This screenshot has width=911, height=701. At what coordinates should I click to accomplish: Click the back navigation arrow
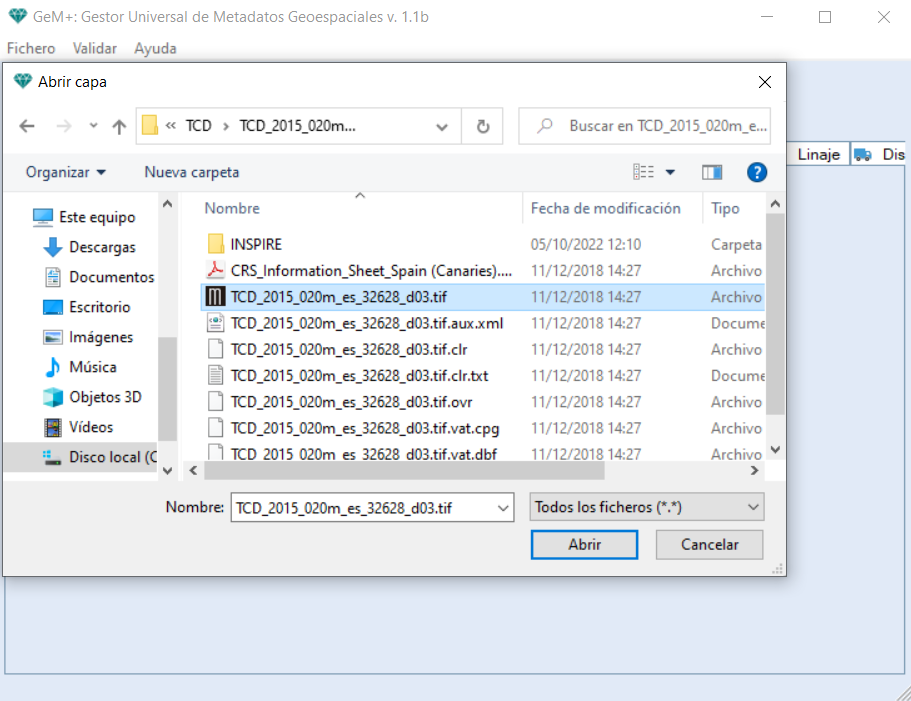pyautogui.click(x=27, y=127)
